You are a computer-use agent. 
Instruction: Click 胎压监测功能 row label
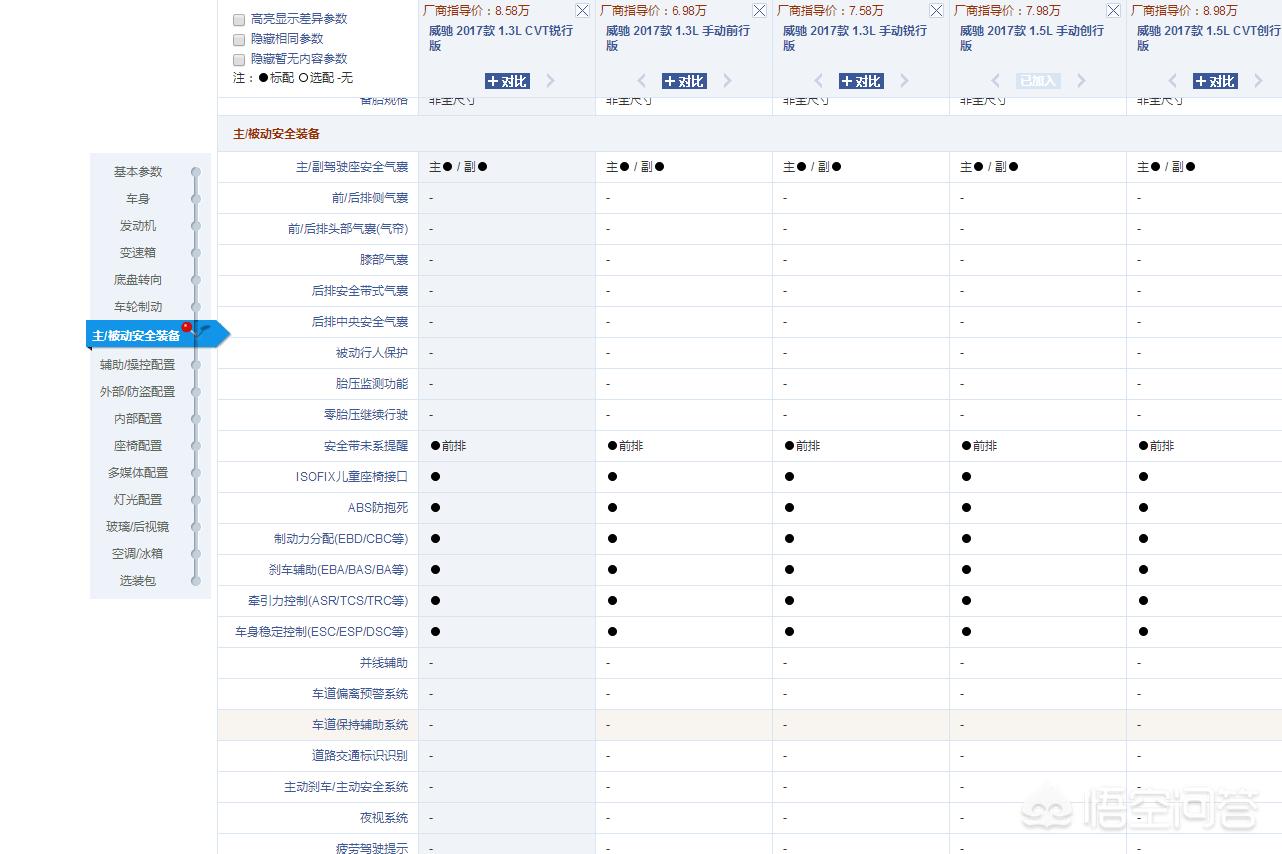pyautogui.click(x=372, y=384)
